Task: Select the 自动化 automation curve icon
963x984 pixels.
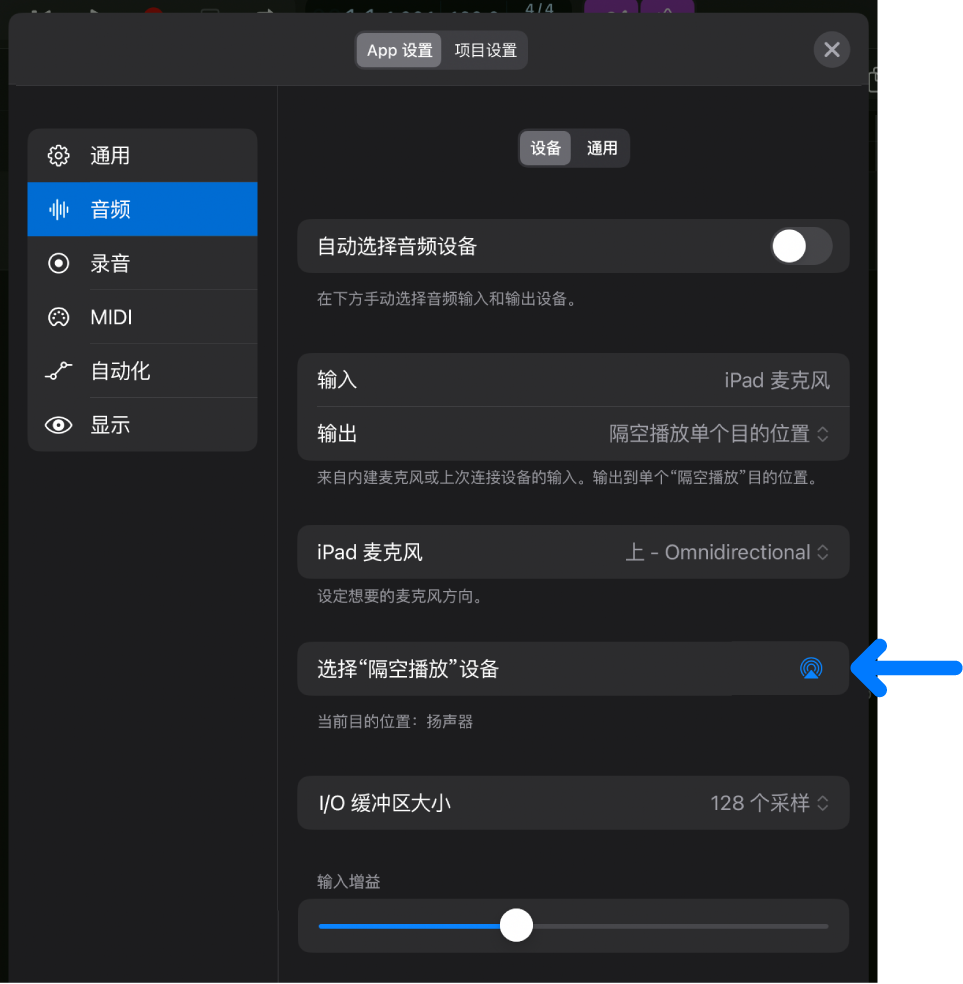Action: [58, 371]
